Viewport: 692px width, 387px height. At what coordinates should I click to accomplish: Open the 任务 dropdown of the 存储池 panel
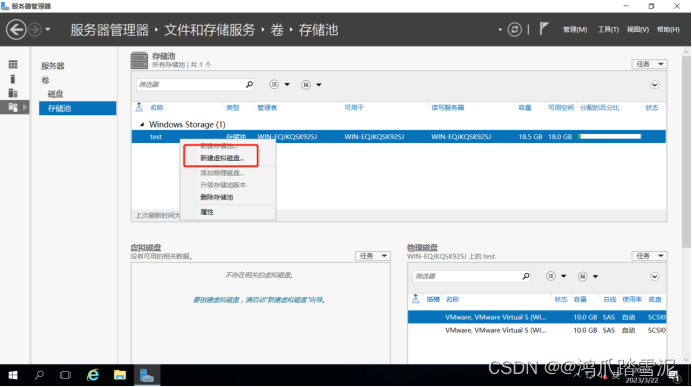pos(649,64)
